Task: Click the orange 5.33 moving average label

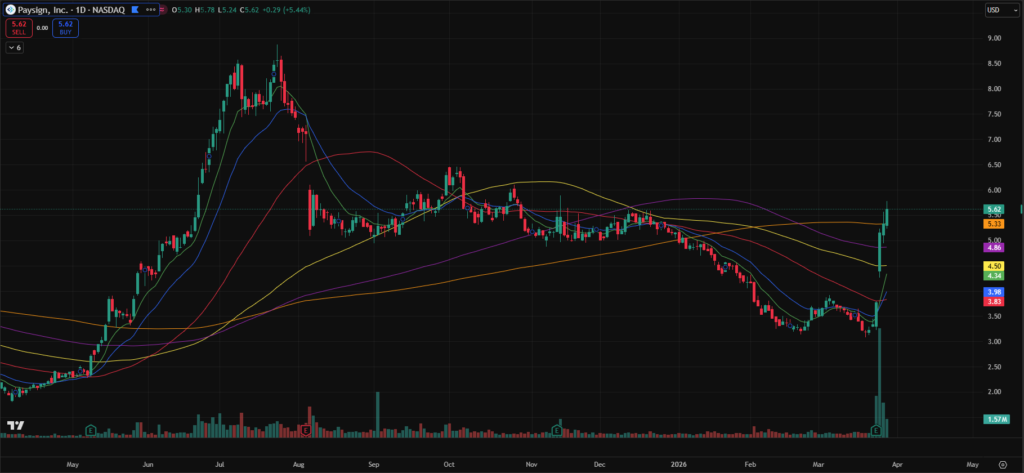Action: pos(993,224)
